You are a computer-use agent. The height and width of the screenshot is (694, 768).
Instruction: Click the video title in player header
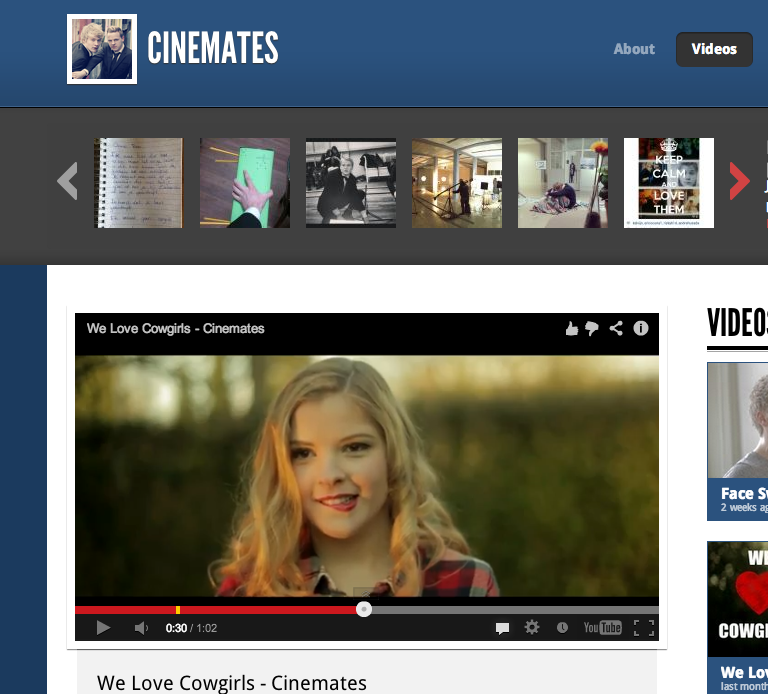pos(175,328)
